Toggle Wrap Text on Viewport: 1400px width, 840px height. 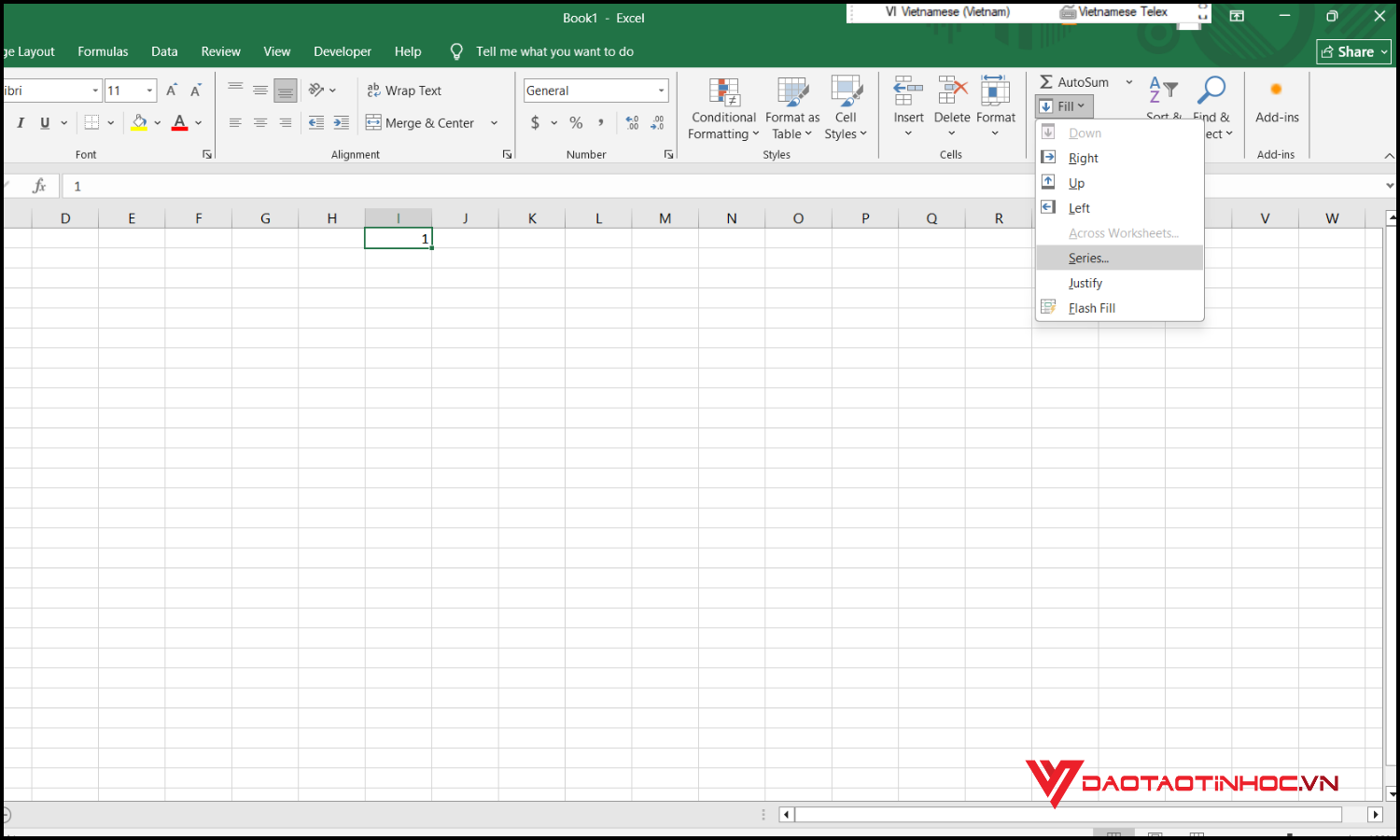(x=404, y=90)
